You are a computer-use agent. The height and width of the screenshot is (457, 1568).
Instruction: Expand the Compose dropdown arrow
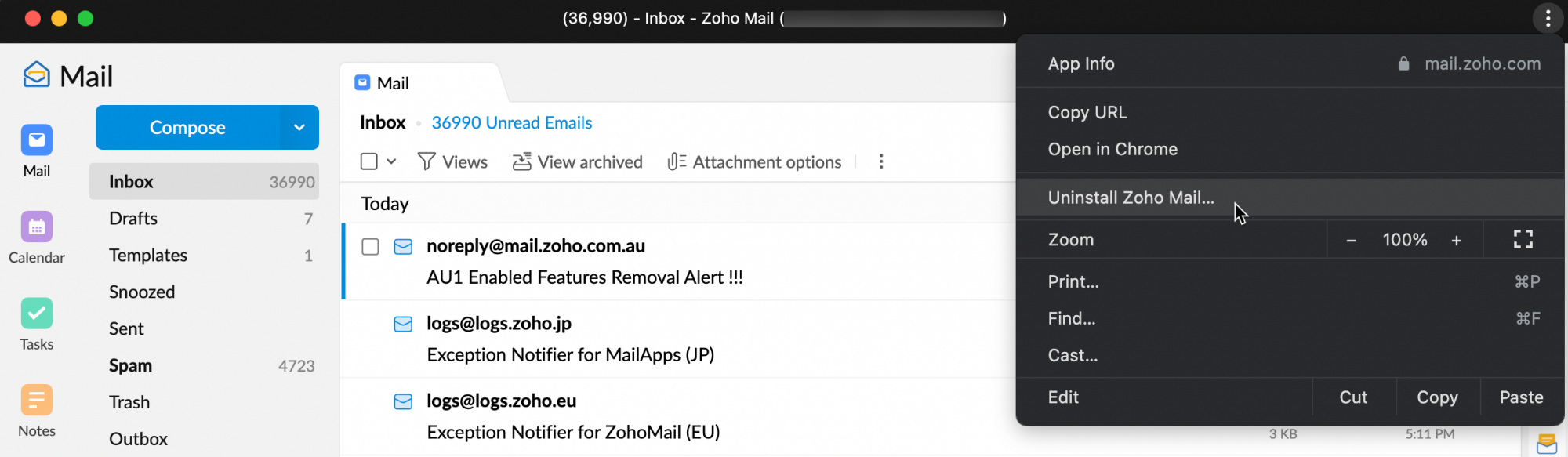[299, 127]
